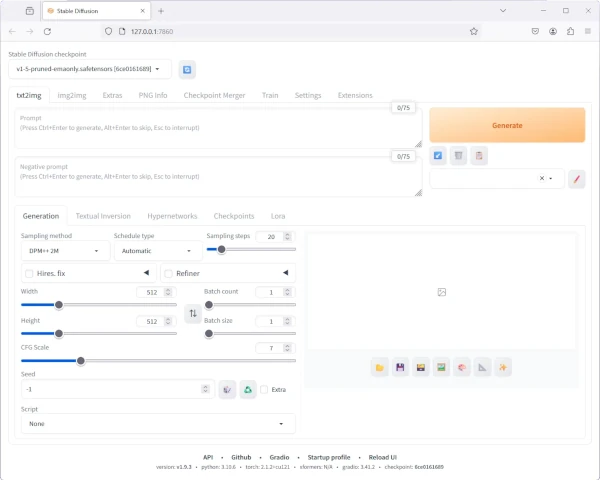This screenshot has height=480, width=600.
Task: Reuse last seed recycle icon
Action: coord(248,390)
